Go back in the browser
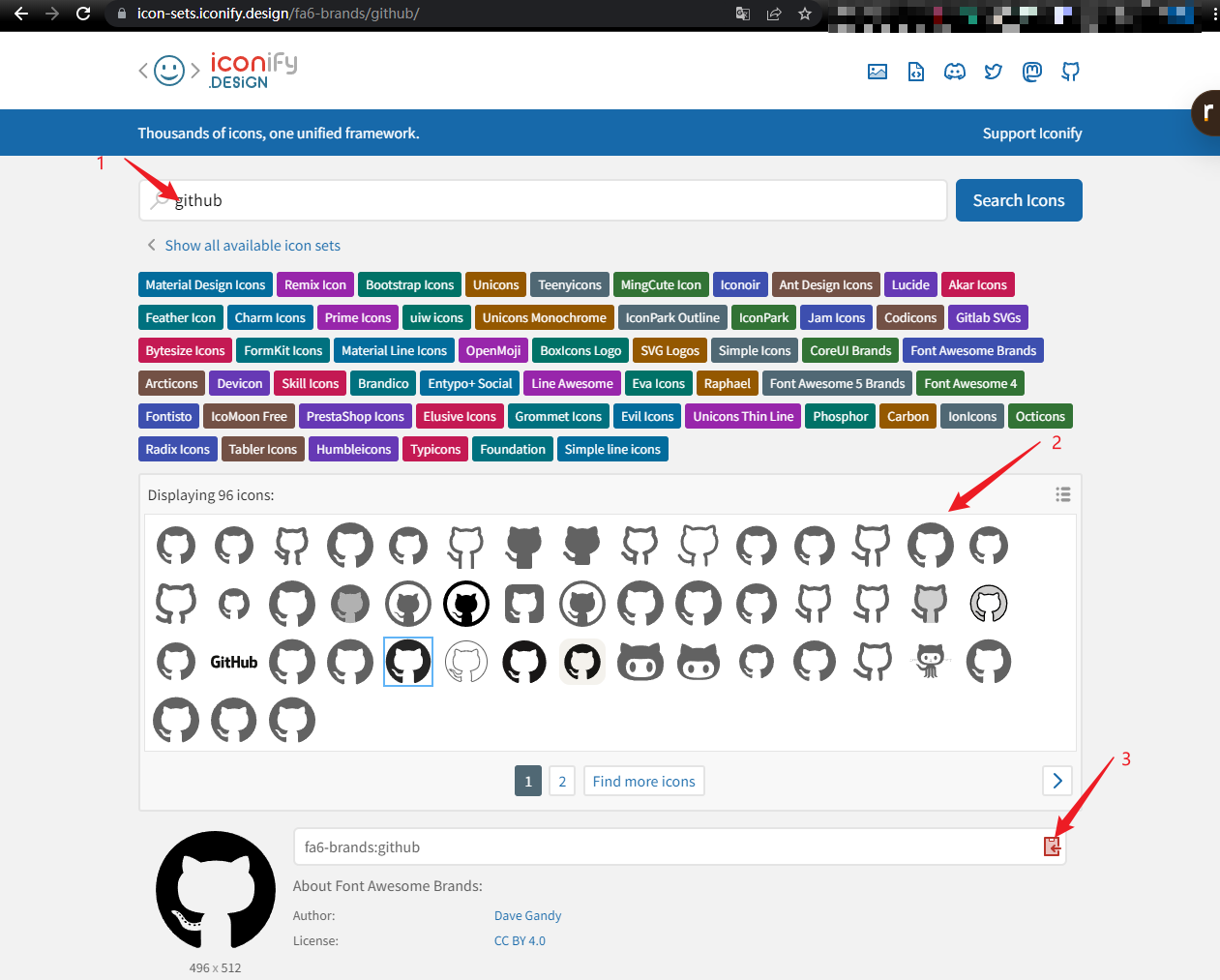Screen dimensions: 1220x980 (x=21, y=14)
